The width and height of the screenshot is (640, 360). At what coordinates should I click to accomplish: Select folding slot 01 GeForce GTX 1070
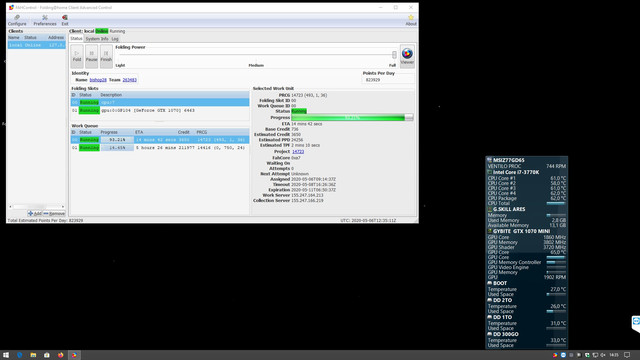[160, 110]
